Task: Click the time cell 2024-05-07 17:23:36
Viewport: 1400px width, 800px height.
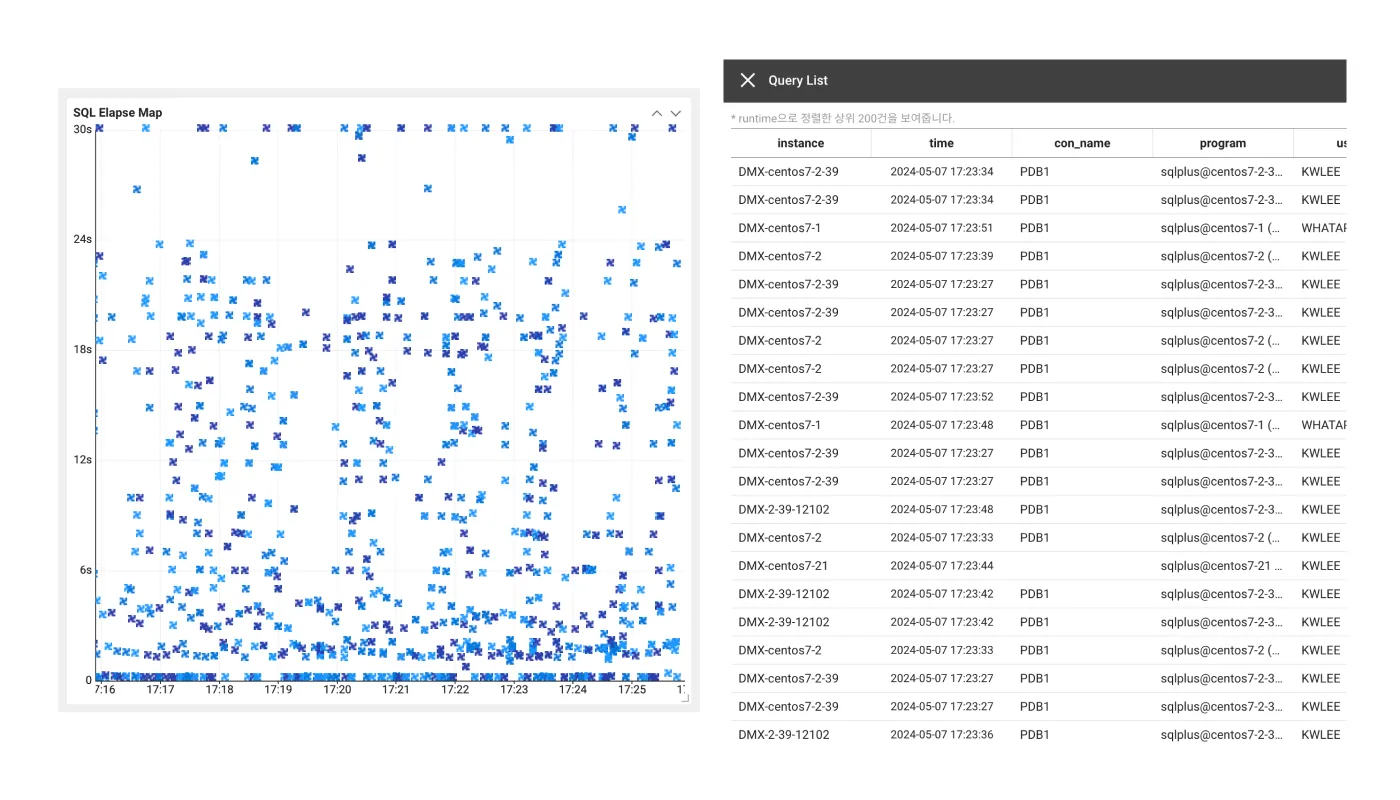Action: point(942,735)
